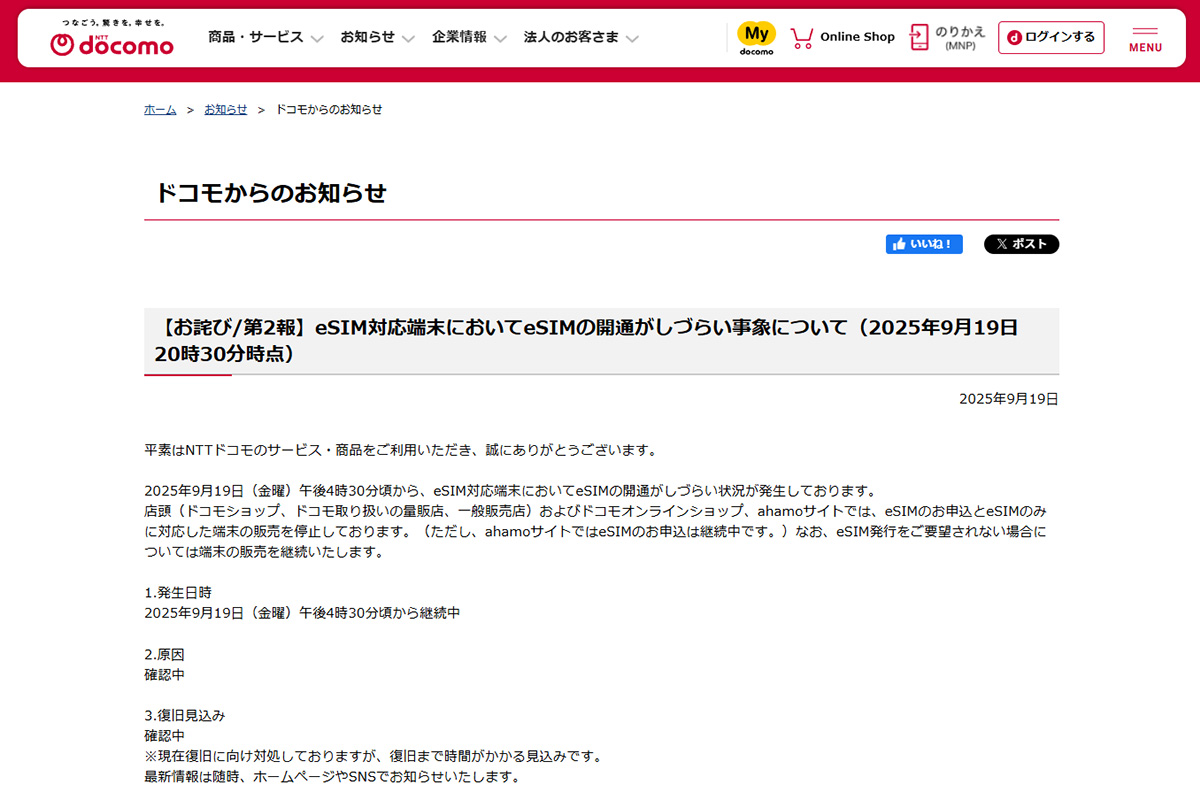Go to ホーム breadcrumb link

pyautogui.click(x=160, y=110)
